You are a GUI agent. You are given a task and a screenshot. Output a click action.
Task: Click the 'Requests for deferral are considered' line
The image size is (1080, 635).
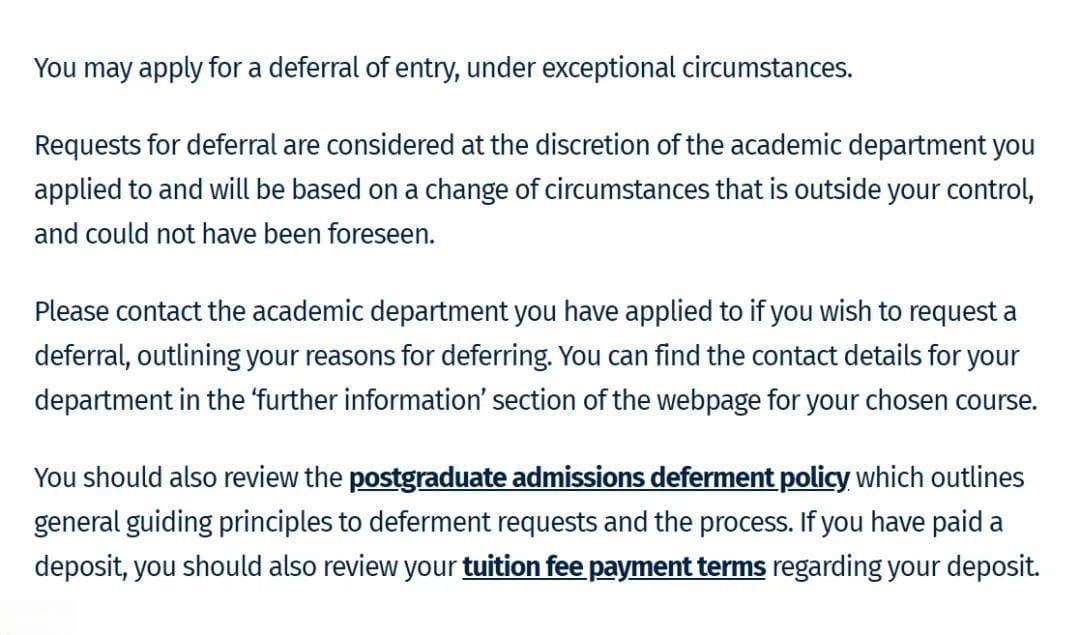coord(534,146)
